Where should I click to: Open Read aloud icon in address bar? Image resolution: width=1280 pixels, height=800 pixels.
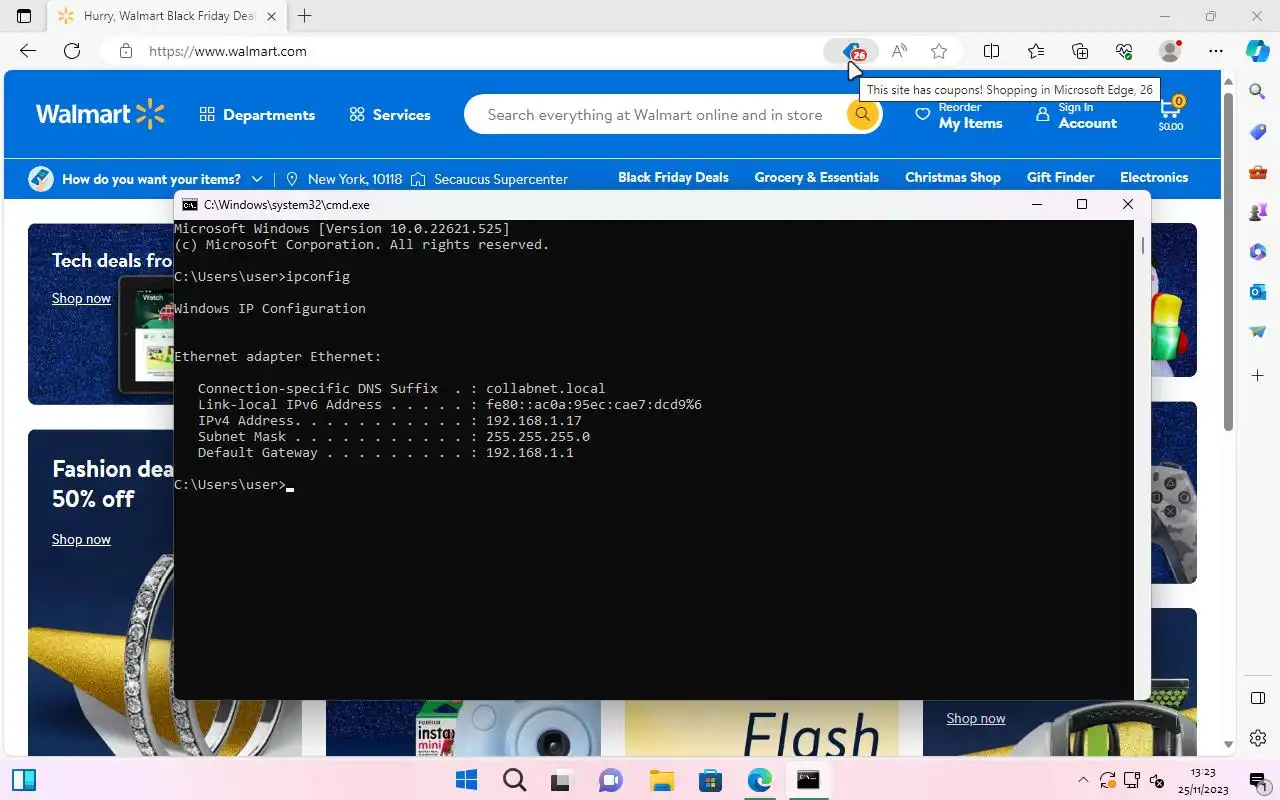pos(899,51)
